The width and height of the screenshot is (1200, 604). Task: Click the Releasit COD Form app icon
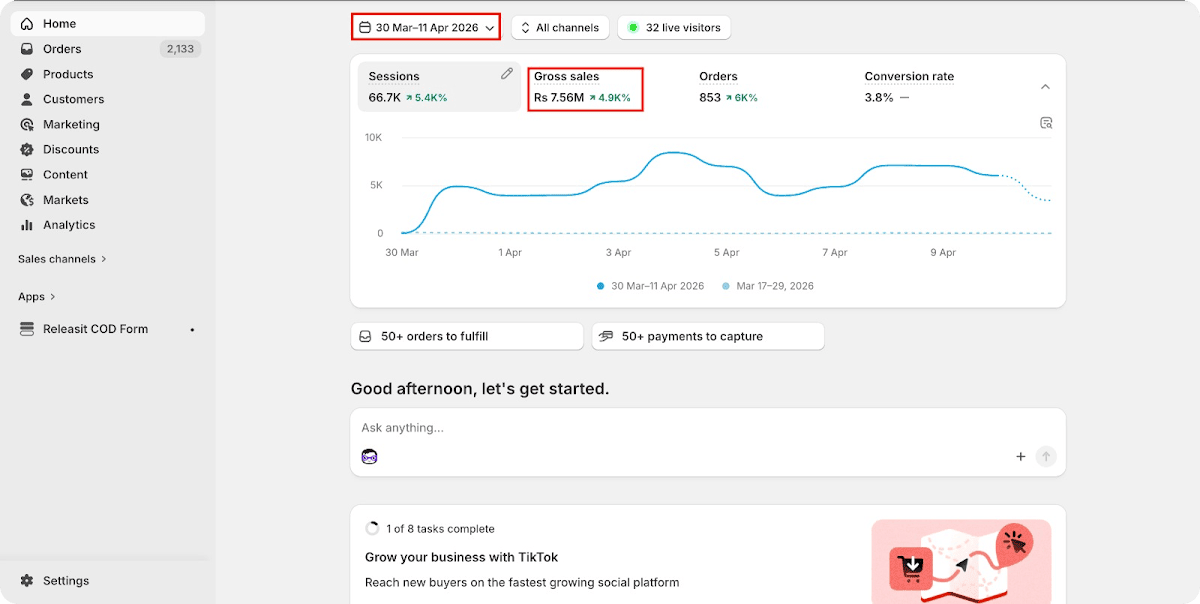tap(27, 329)
